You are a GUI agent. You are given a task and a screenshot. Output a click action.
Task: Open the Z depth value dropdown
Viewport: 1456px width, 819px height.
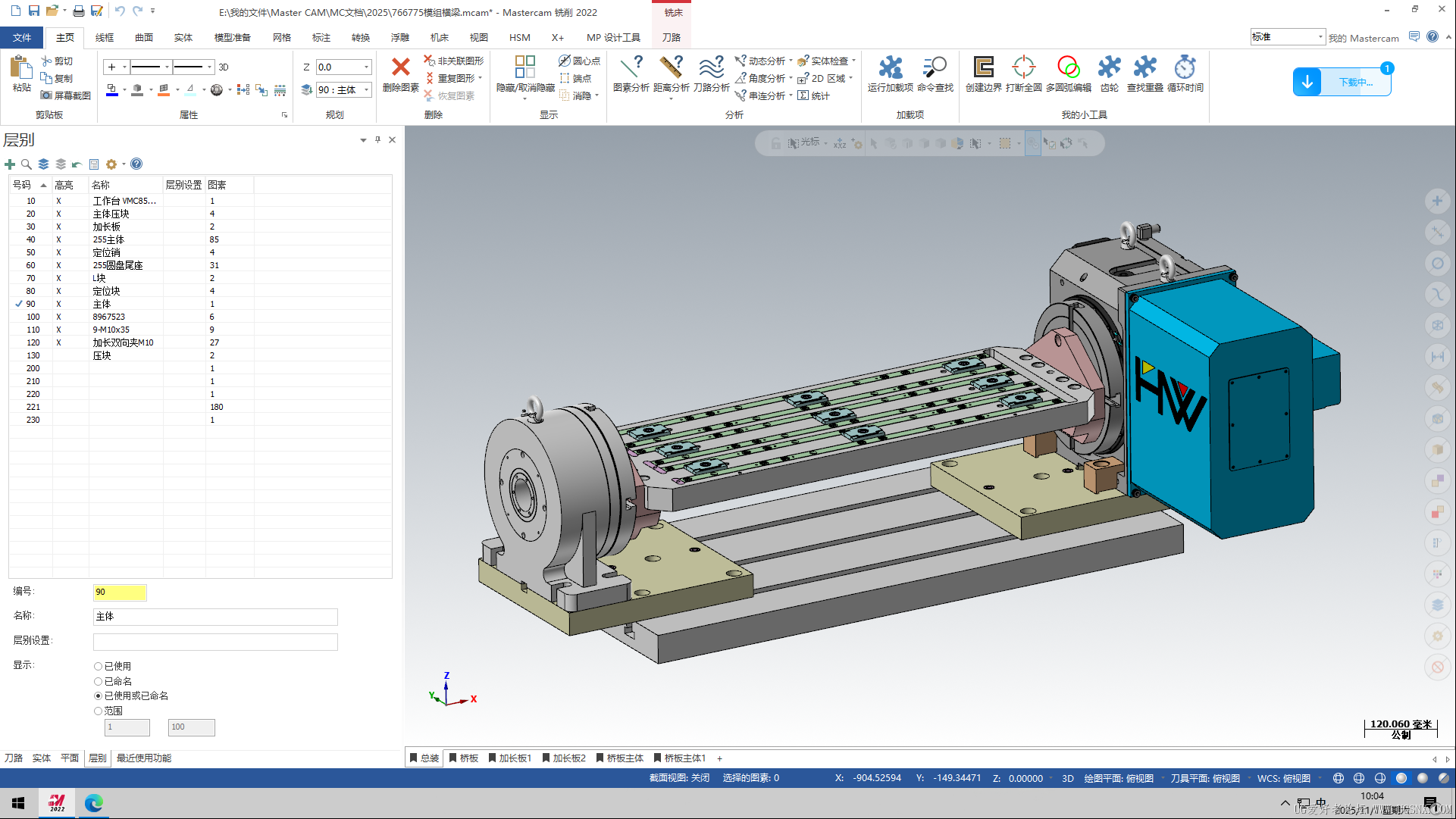coord(367,67)
